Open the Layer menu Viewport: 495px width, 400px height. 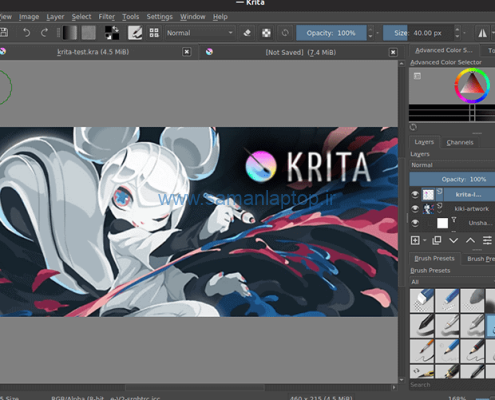[x=55, y=17]
